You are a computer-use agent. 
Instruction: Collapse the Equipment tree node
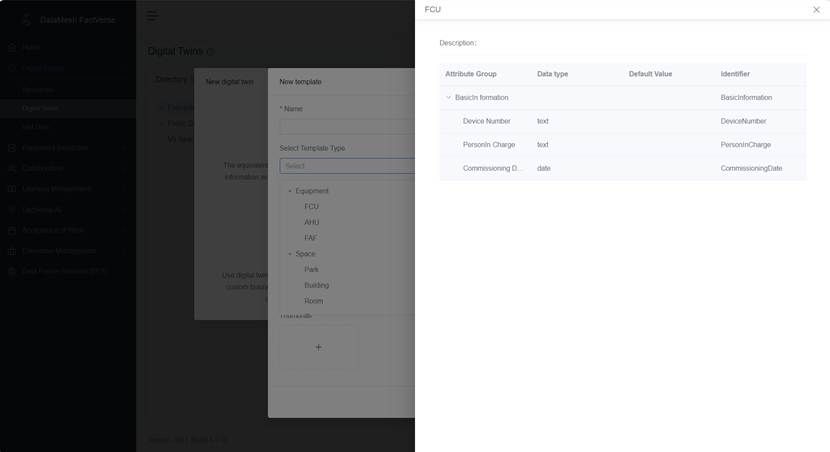click(290, 191)
